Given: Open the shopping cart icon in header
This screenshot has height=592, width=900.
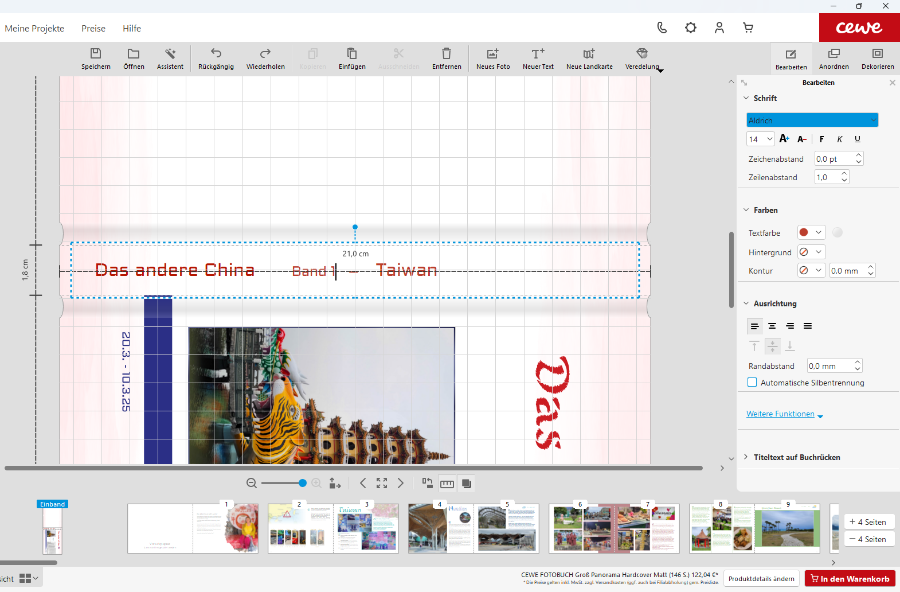Looking at the screenshot, I should [x=747, y=28].
